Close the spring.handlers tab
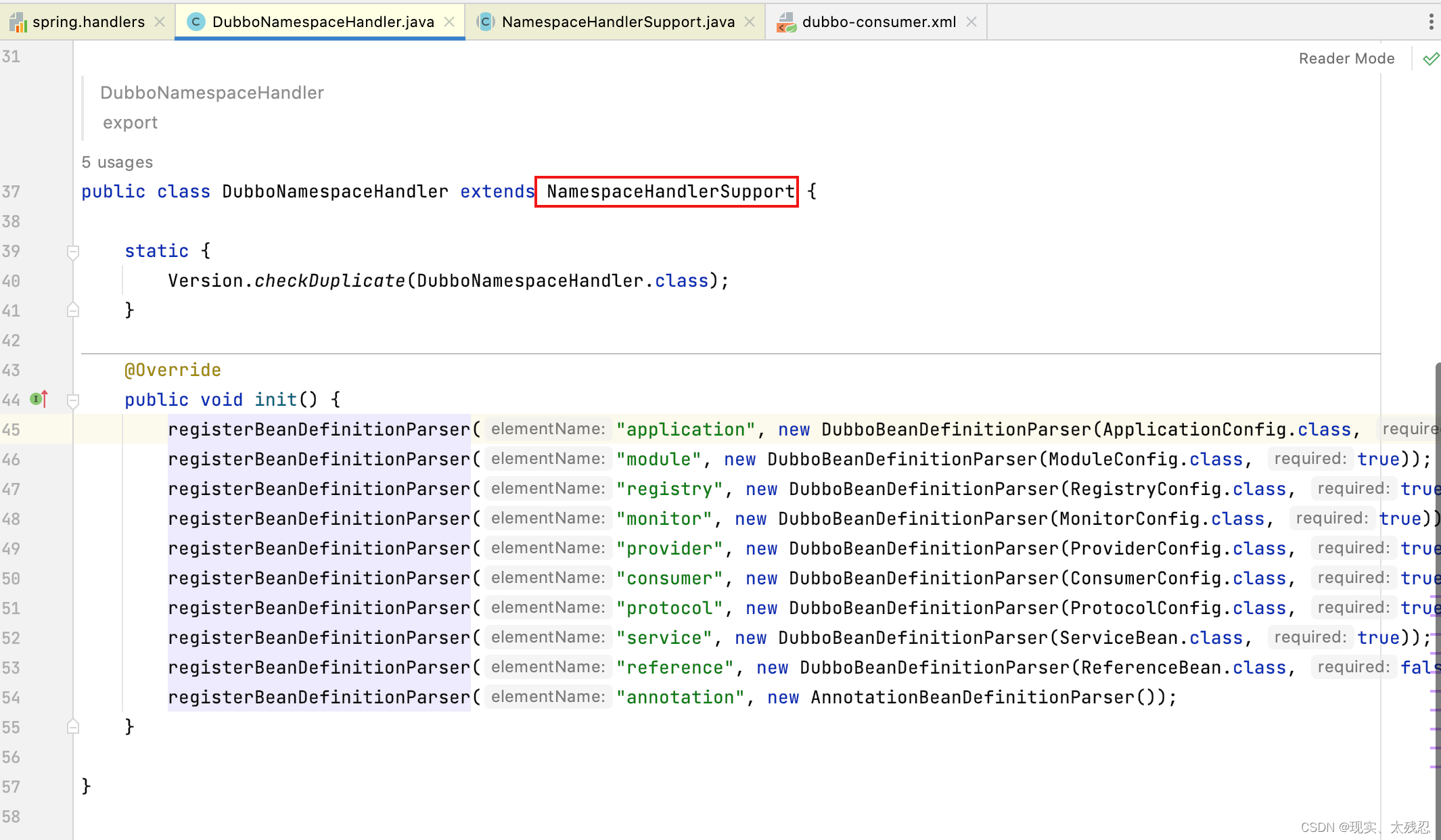Screen dimensions: 1441x840 click(x=160, y=22)
